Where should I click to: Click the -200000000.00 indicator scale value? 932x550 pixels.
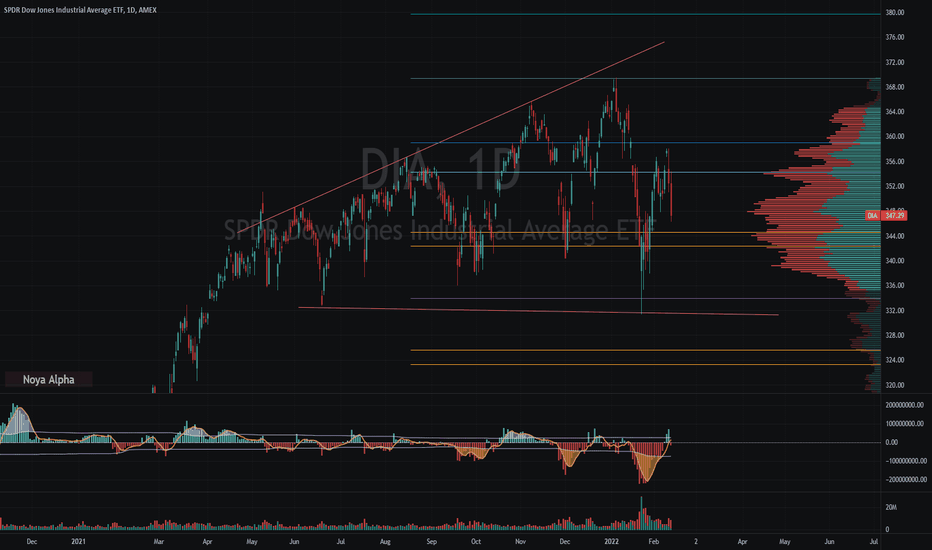(906, 479)
